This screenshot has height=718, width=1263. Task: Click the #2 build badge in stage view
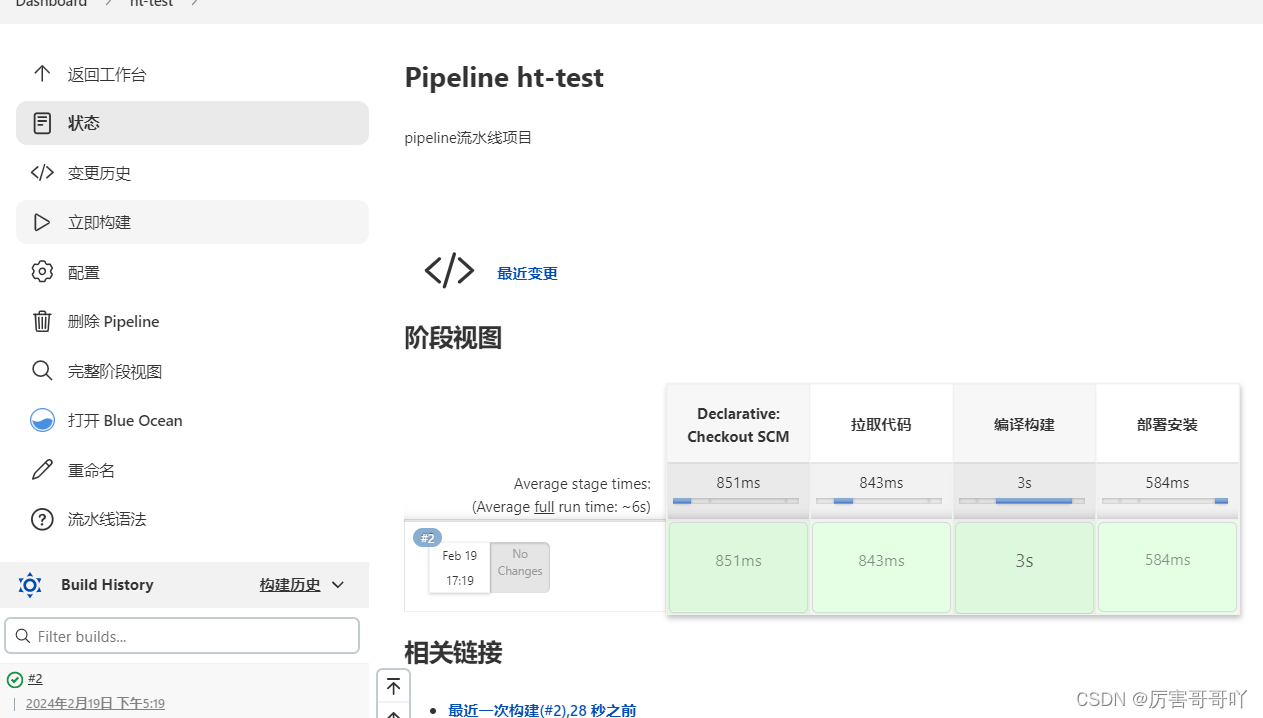(427, 538)
